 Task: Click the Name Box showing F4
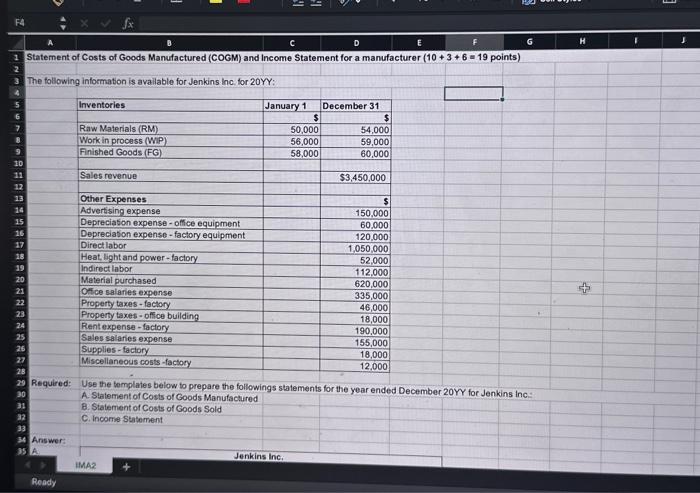[x=20, y=23]
